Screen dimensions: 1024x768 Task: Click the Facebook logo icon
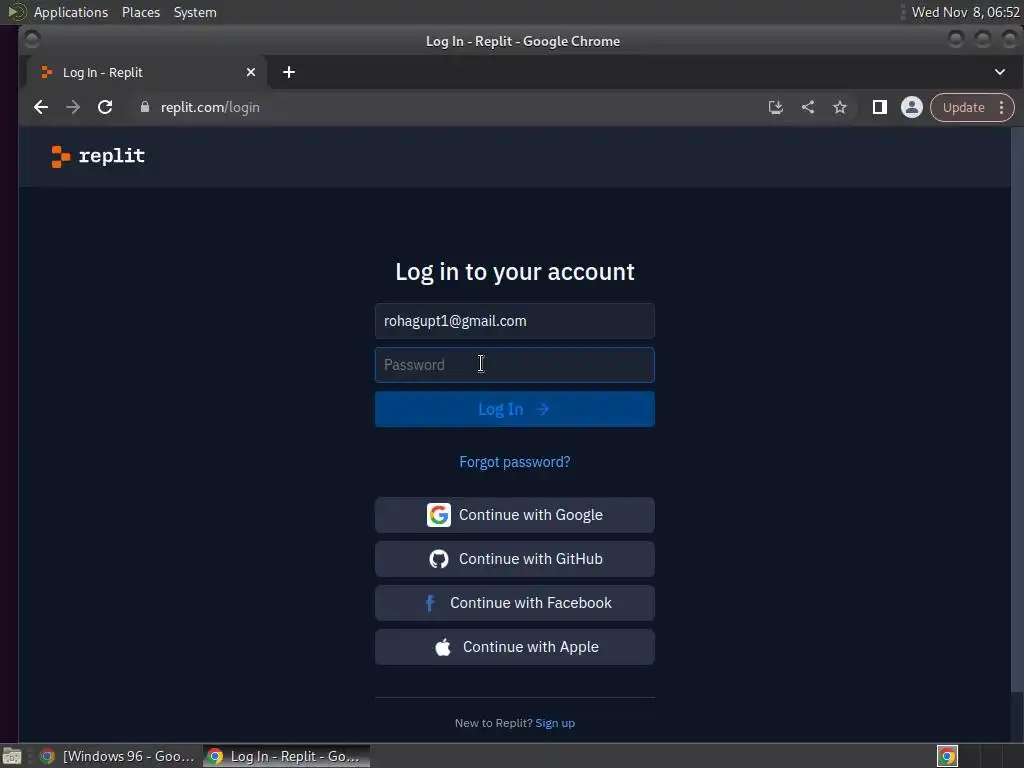coord(430,603)
